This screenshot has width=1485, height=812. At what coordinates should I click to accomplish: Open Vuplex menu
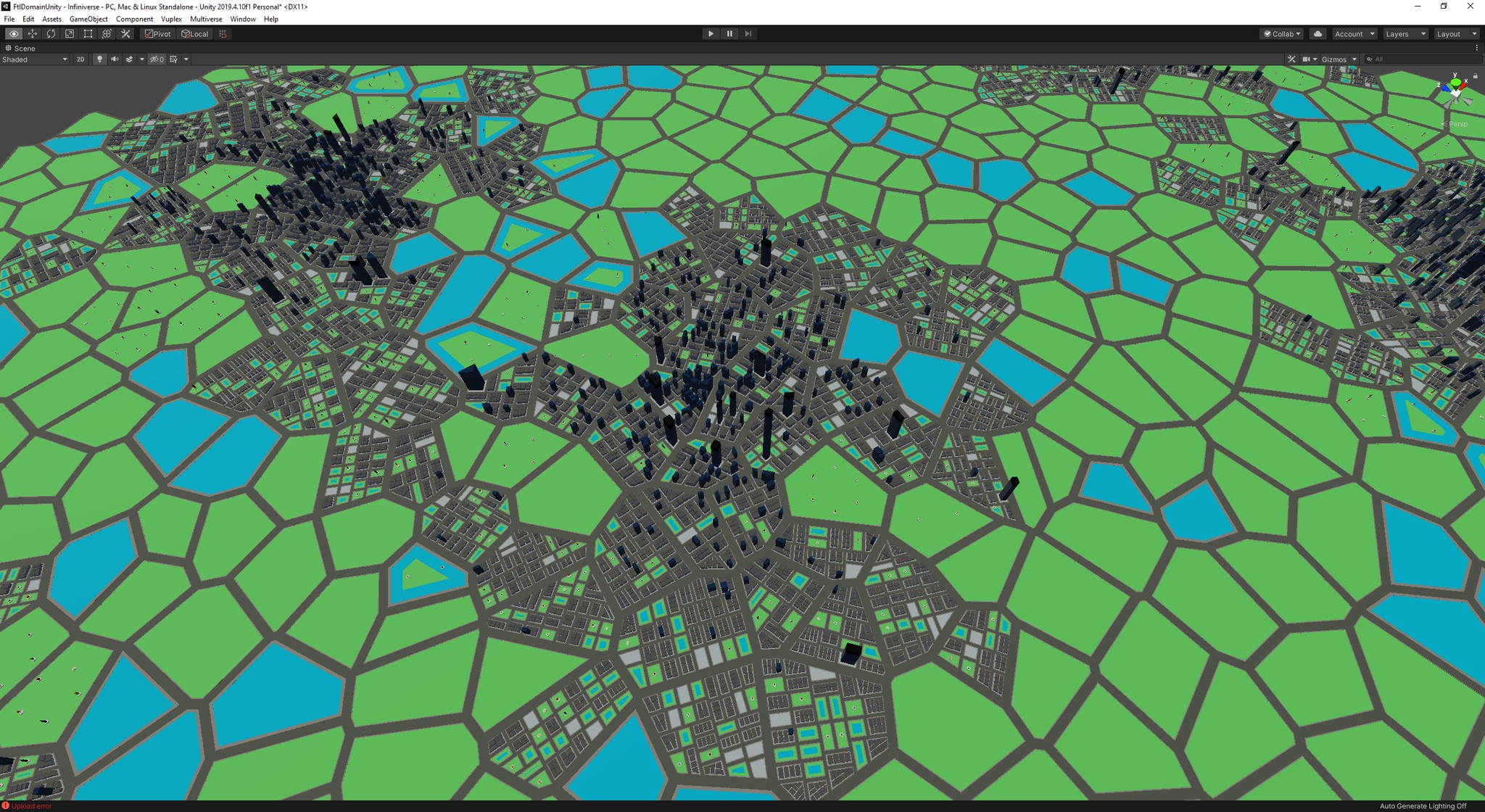(171, 19)
